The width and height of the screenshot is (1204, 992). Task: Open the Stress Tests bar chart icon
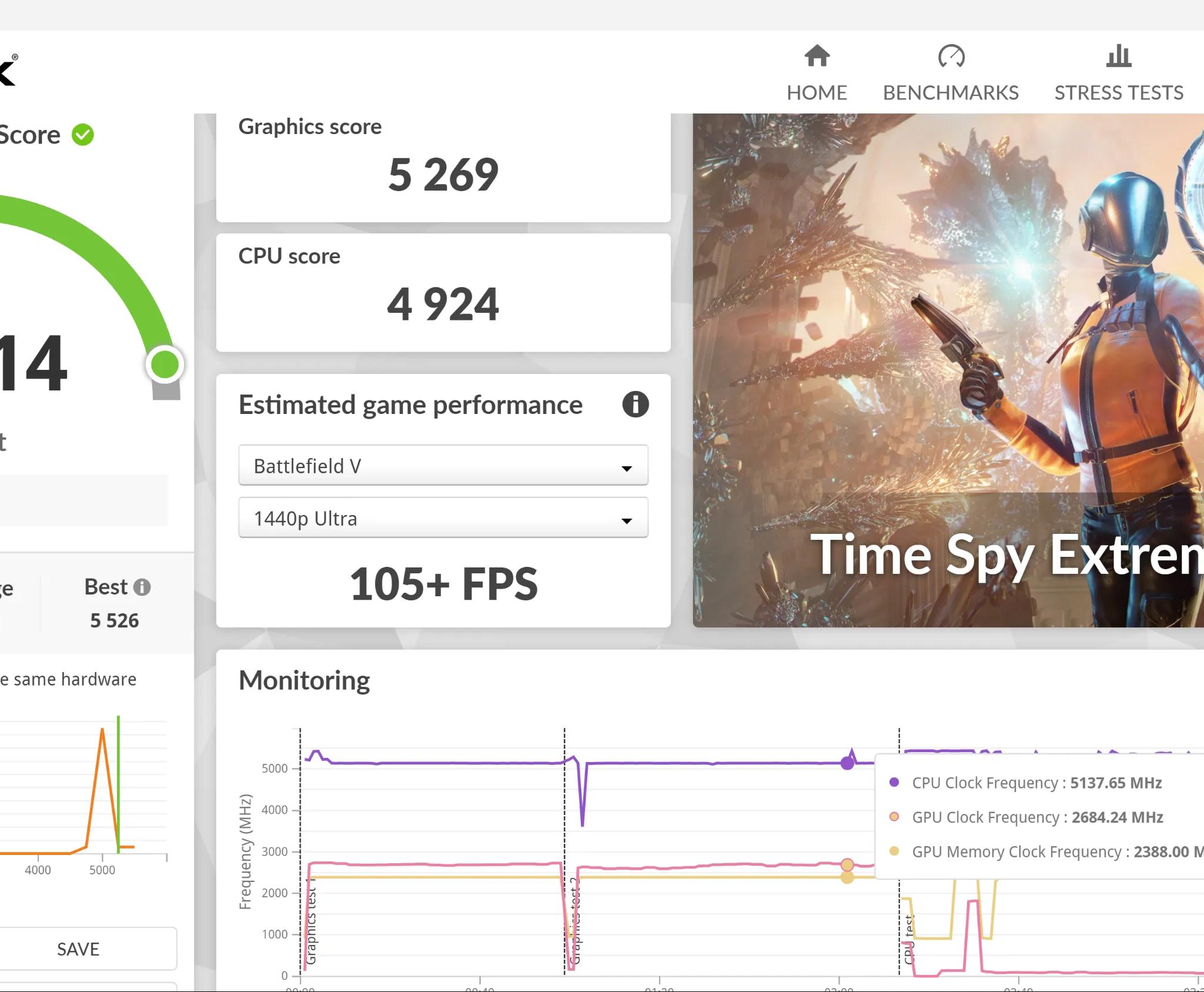pyautogui.click(x=1119, y=56)
